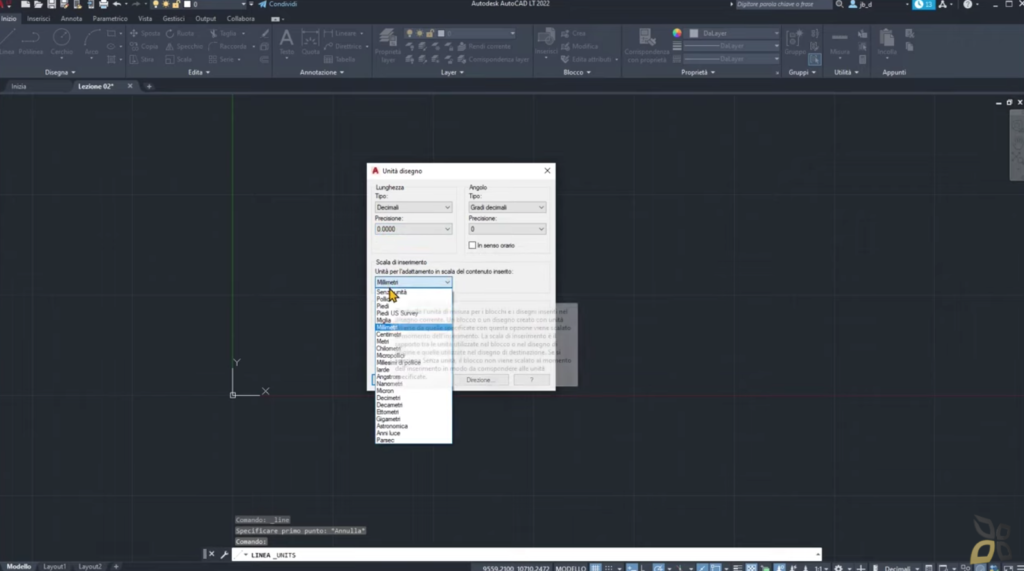Add new drawing tab with plus
Image resolution: width=1024 pixels, height=571 pixels.
(x=149, y=86)
